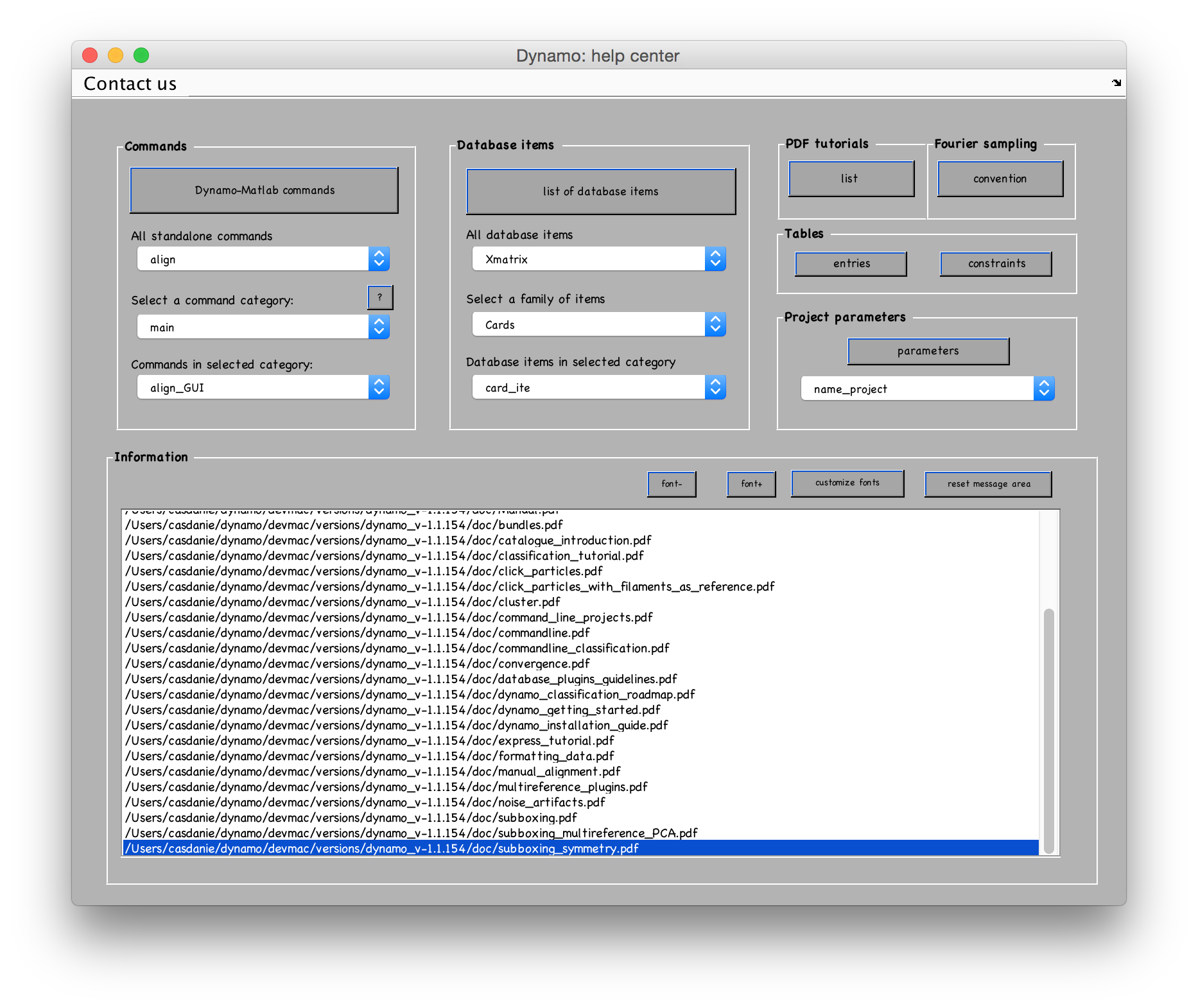The image size is (1198, 1008).
Task: Minimize window with yellow button
Action: [x=116, y=56]
